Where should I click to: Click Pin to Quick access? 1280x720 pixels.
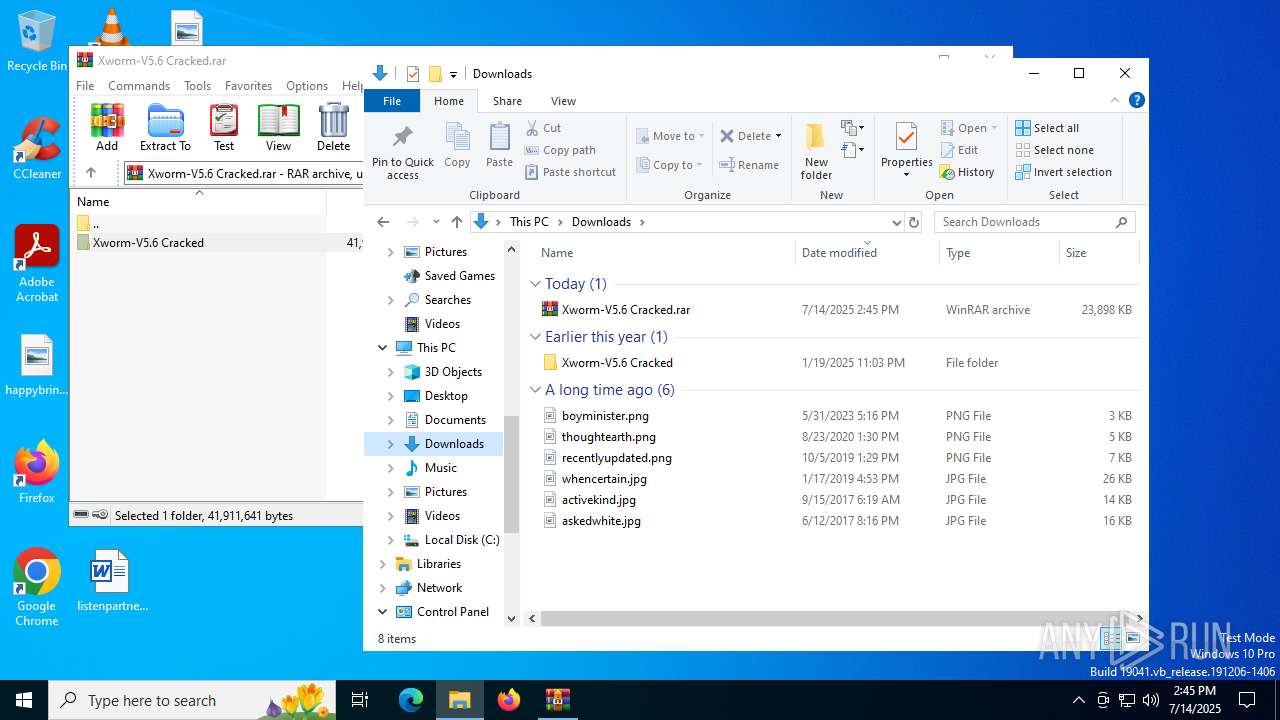point(403,151)
